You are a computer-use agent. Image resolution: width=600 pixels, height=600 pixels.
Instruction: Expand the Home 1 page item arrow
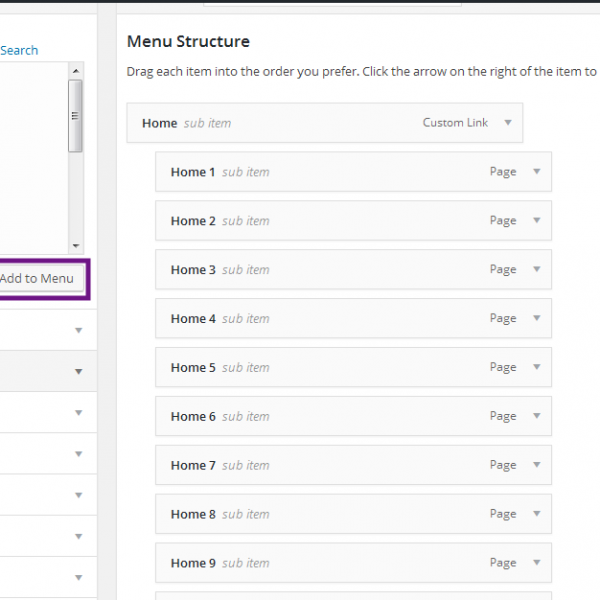[x=536, y=172]
